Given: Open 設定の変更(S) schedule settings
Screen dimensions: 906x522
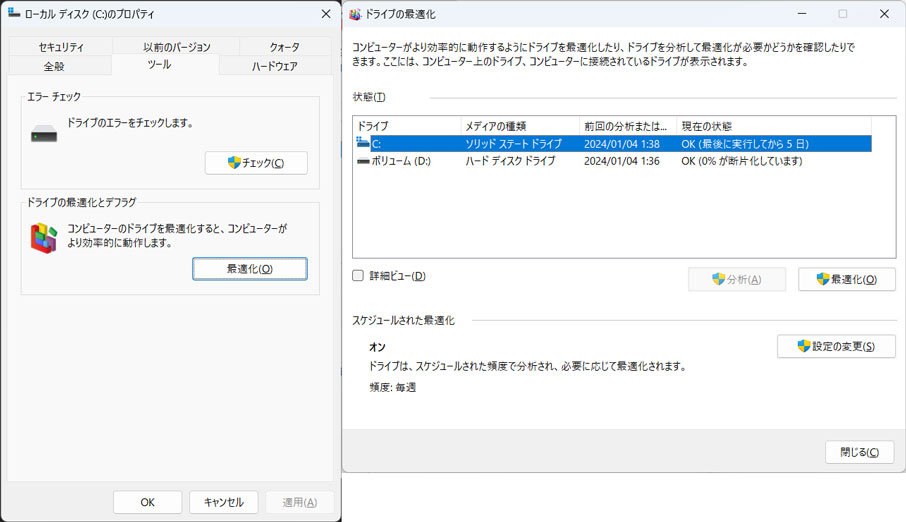Looking at the screenshot, I should pyautogui.click(x=836, y=346).
